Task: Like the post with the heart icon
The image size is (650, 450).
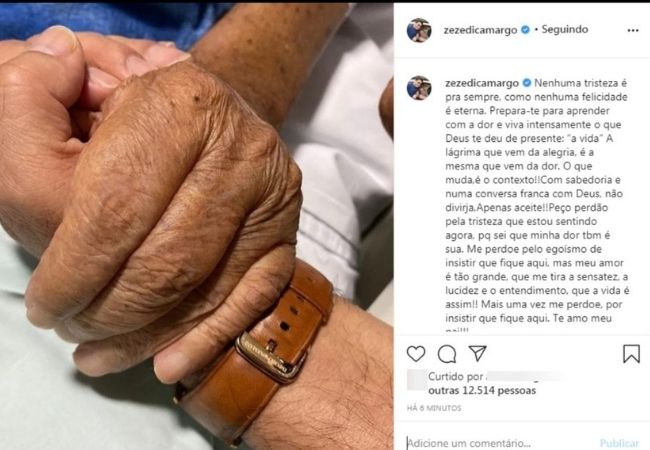Action: (x=416, y=354)
